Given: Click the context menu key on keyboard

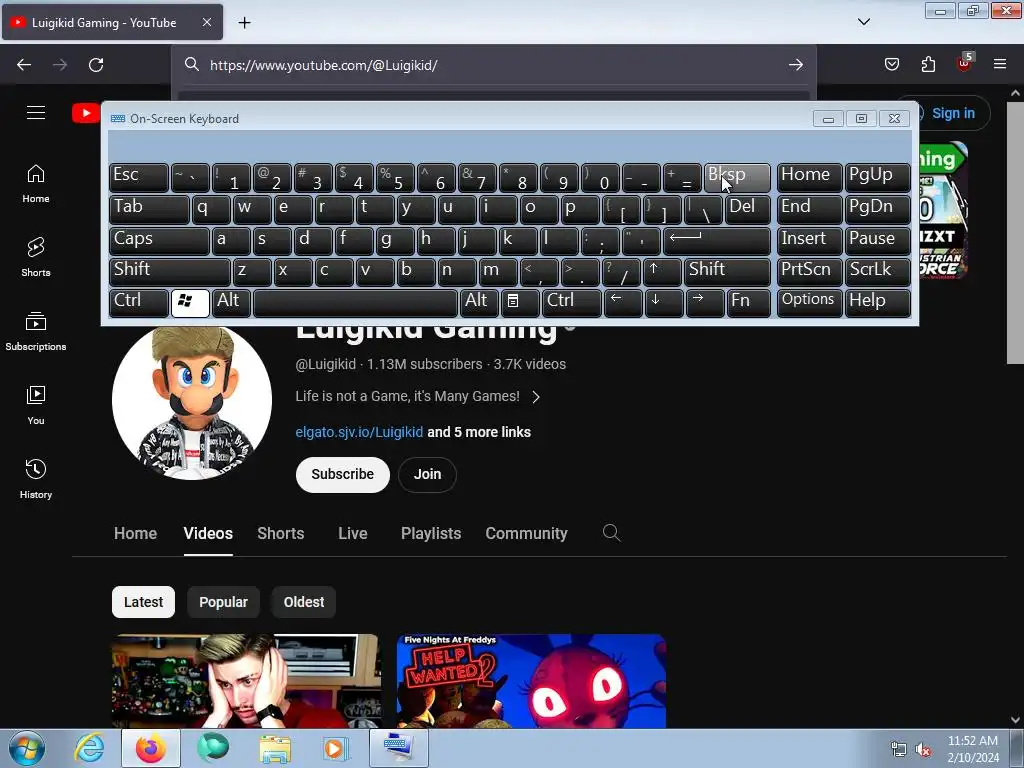Looking at the screenshot, I should 519,302.
